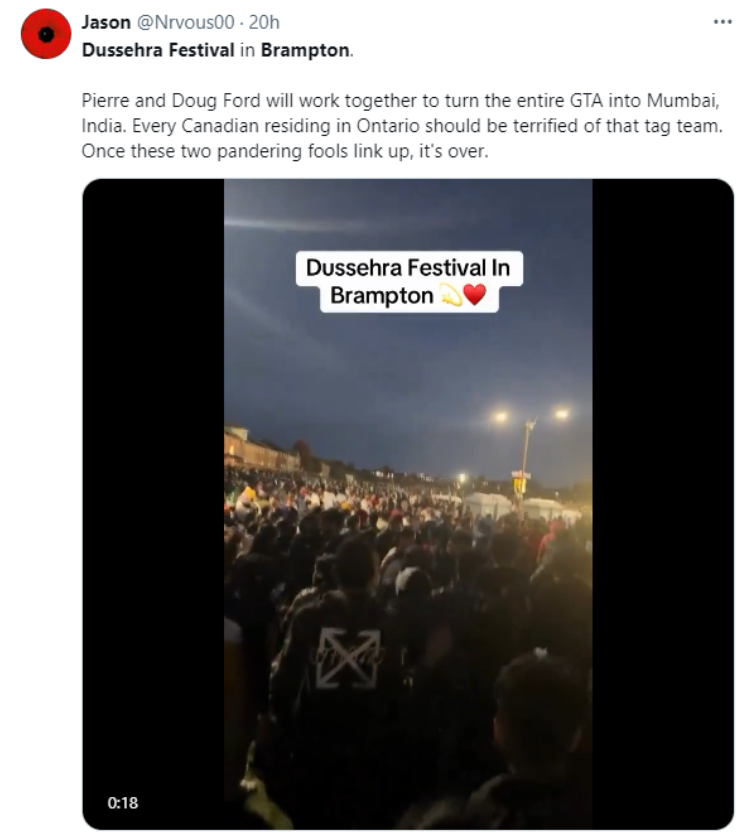Open Jason's profile via display name
The height and width of the screenshot is (840, 746).
106,22
